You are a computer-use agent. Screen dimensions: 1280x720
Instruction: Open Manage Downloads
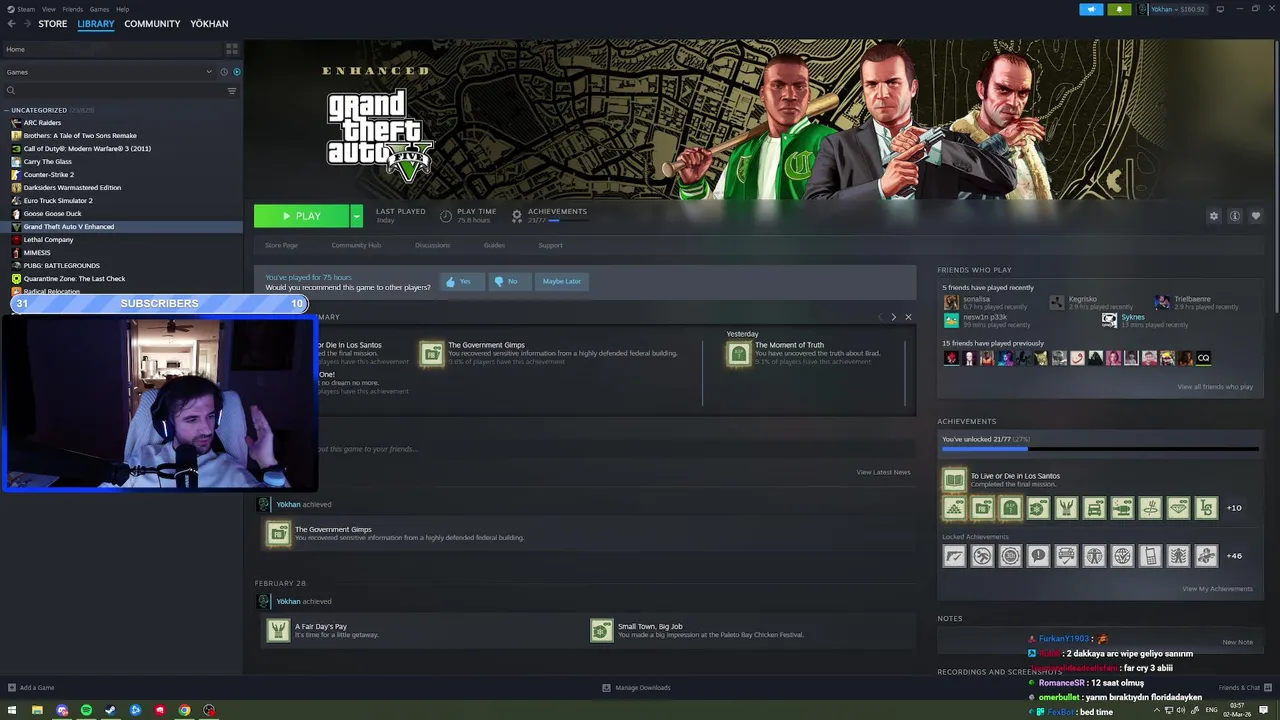pos(636,688)
